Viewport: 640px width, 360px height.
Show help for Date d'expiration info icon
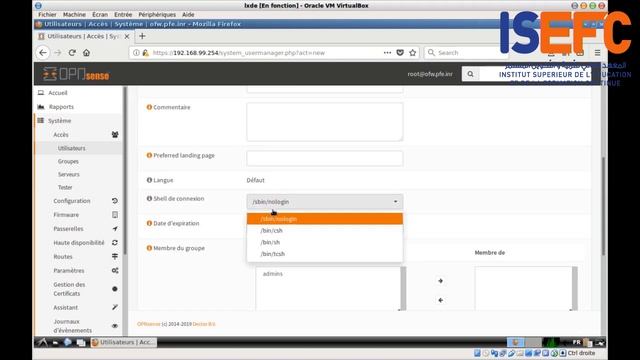(149, 223)
